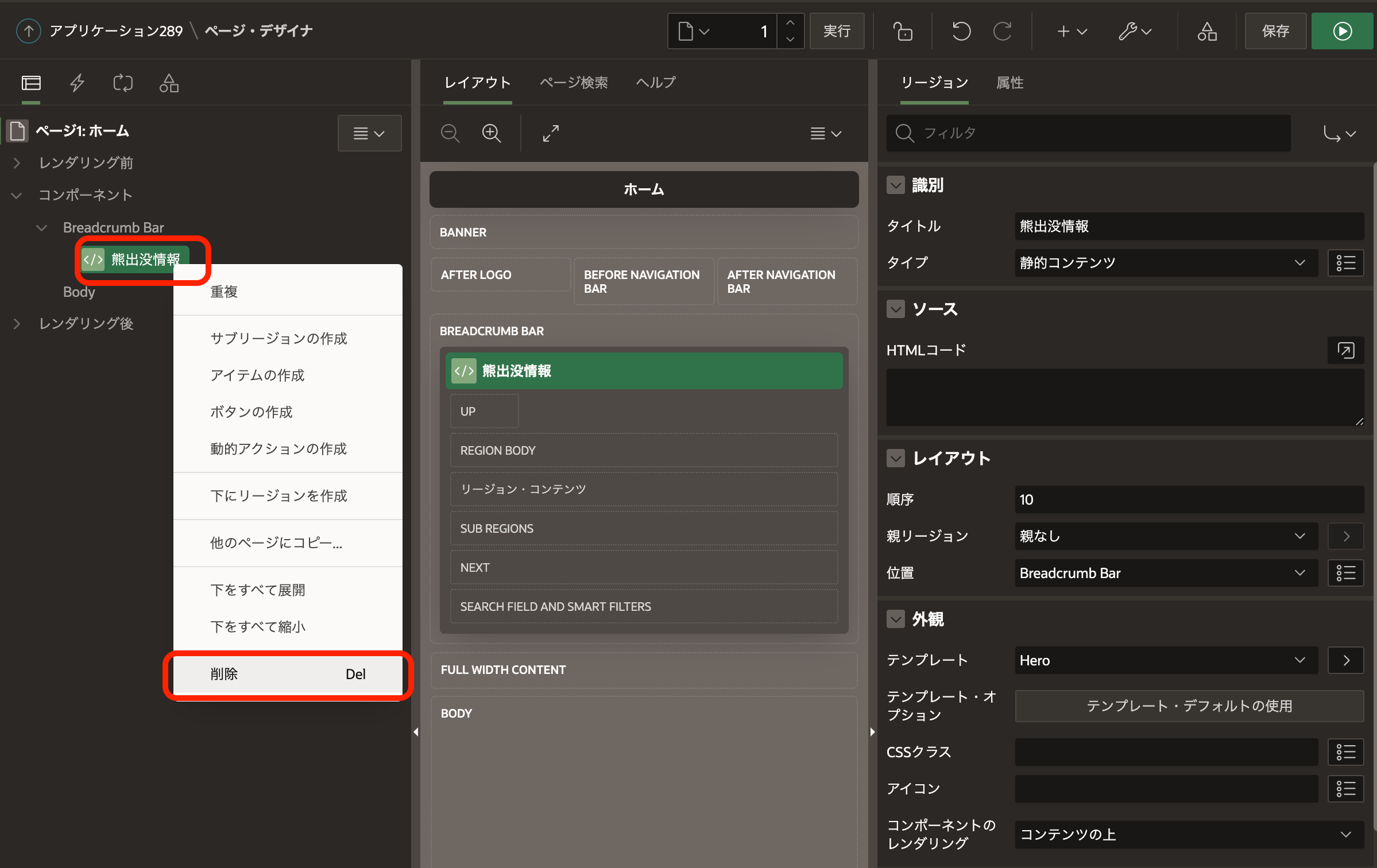Collapse the 識別 section toggle
Viewport: 1377px width, 868px height.
tap(896, 185)
